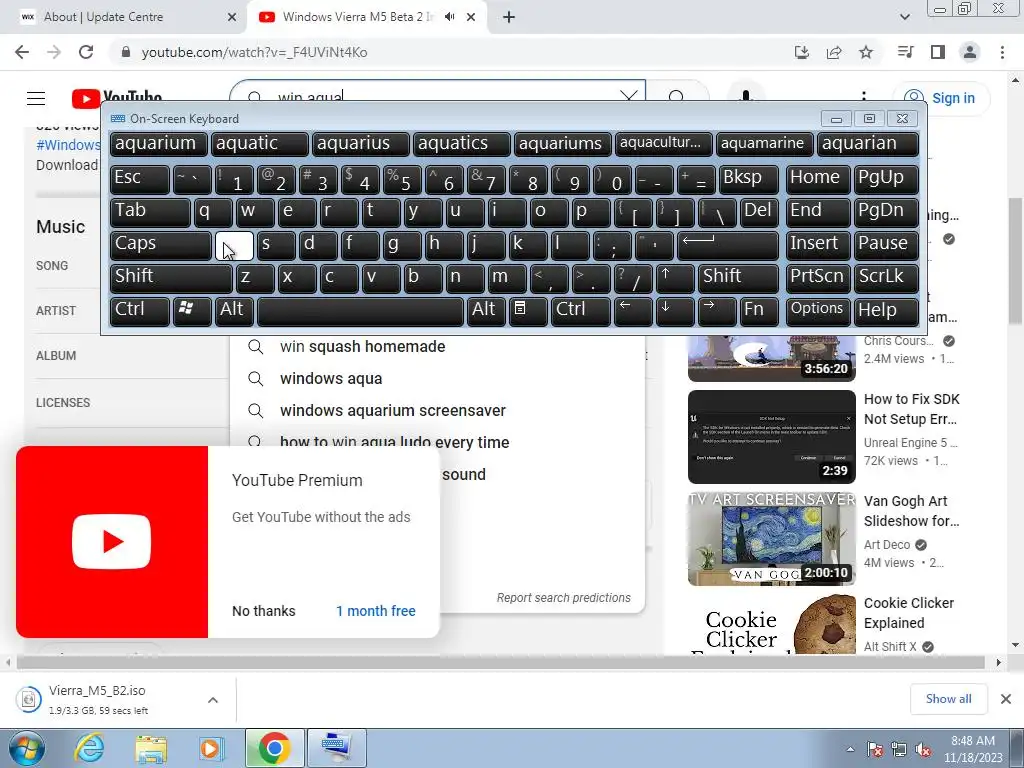The width and height of the screenshot is (1024, 768).
Task: Toggle the Fn key on On-Screen Keyboard
Action: [758, 310]
